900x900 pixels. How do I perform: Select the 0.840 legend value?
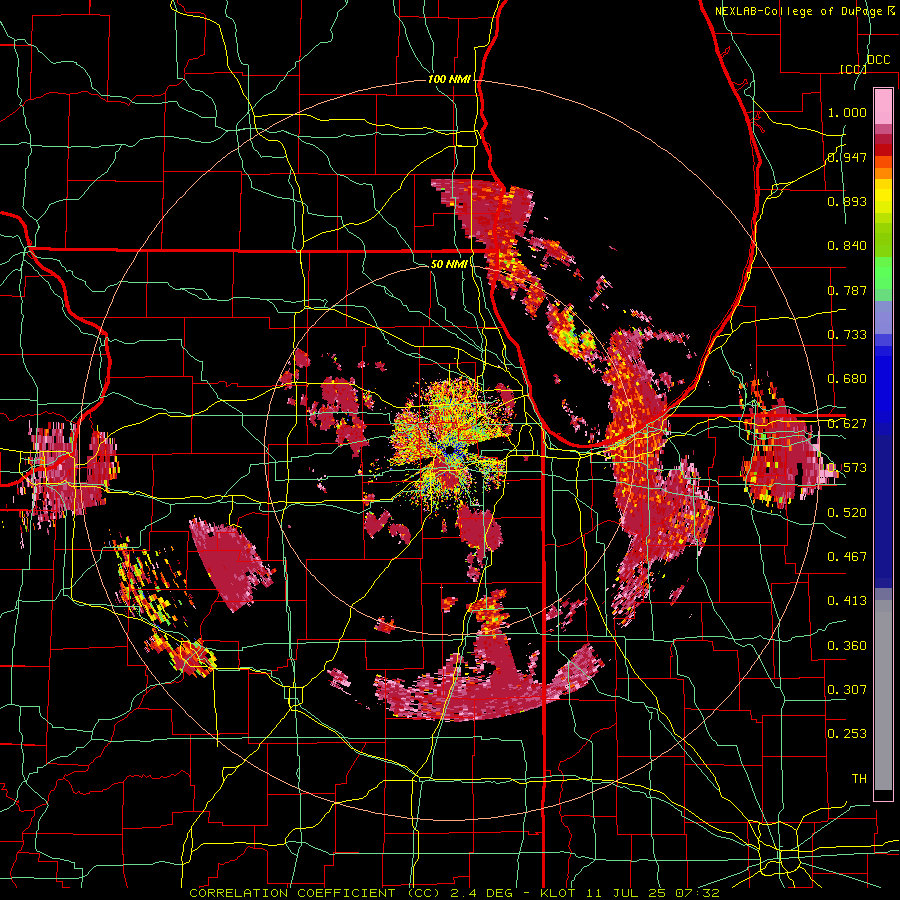click(847, 246)
